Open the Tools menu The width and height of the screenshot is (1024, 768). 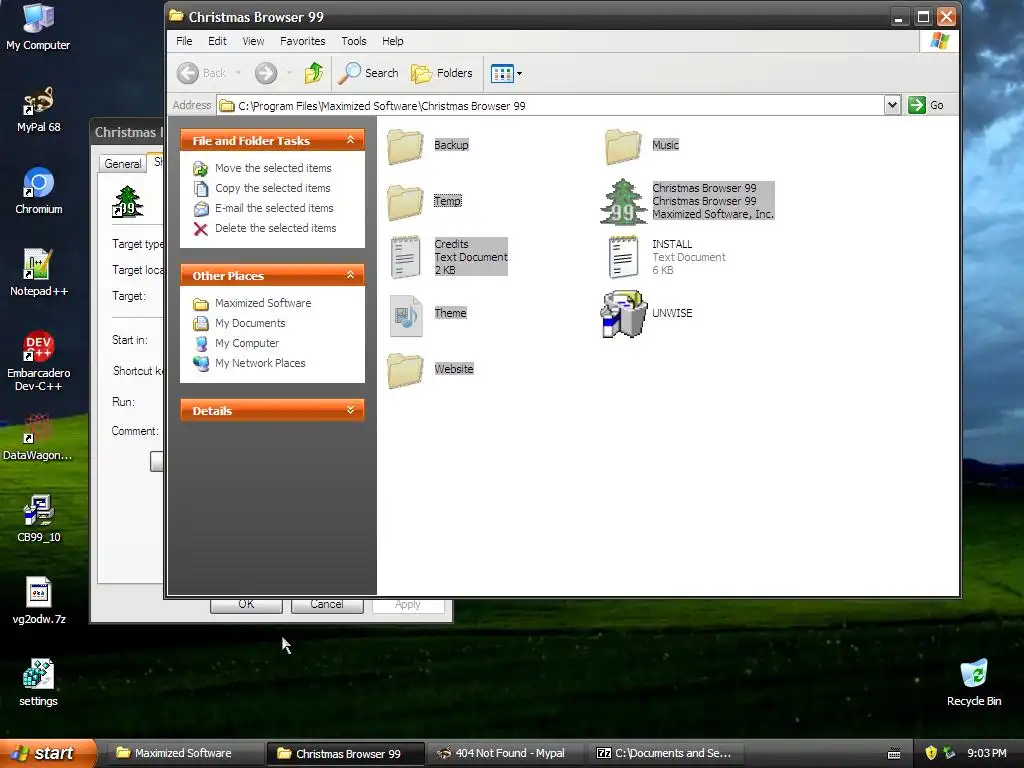[x=354, y=41]
